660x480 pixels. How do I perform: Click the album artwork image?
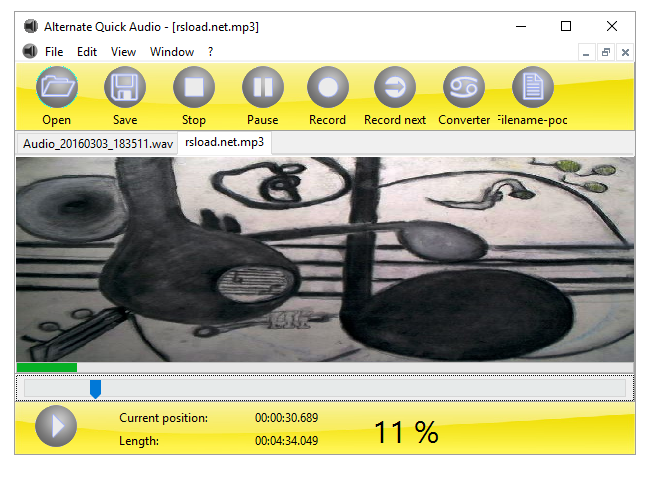click(325, 259)
